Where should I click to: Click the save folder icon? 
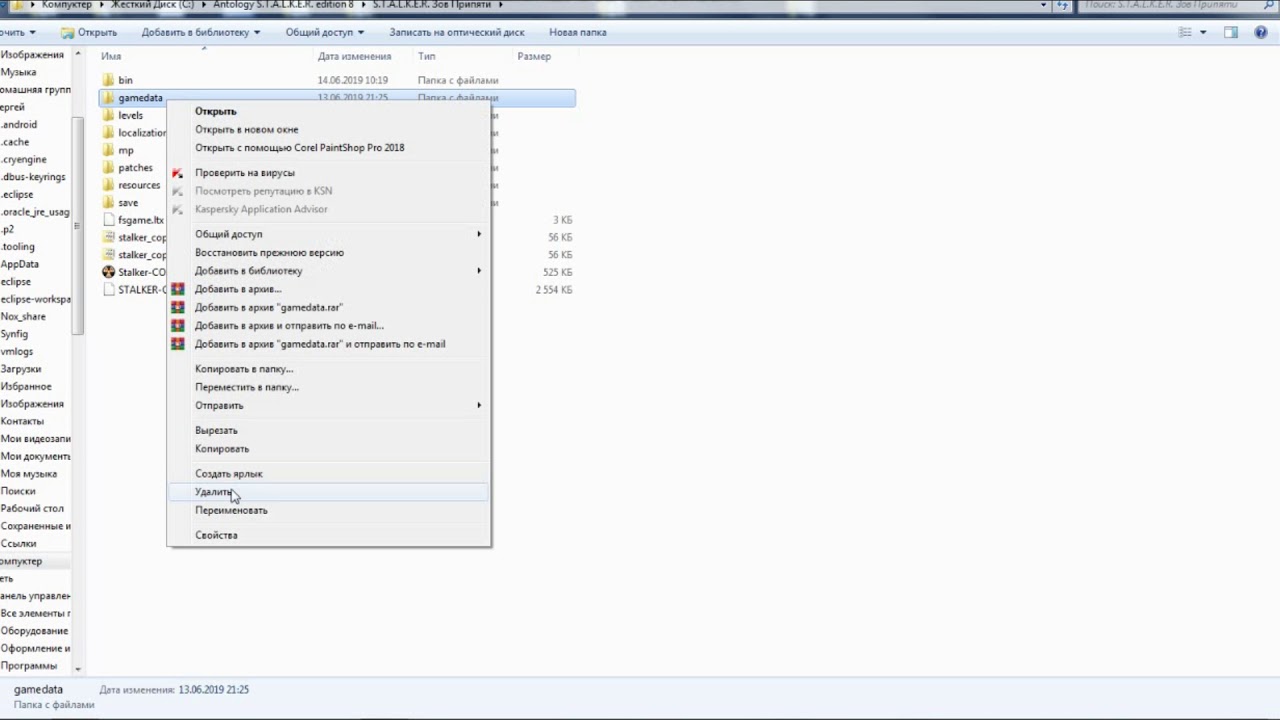pyautogui.click(x=109, y=202)
